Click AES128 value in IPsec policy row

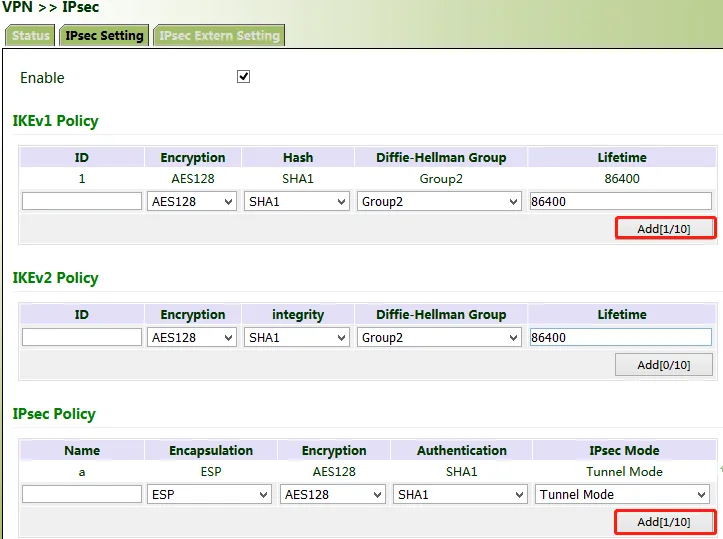coord(334,472)
